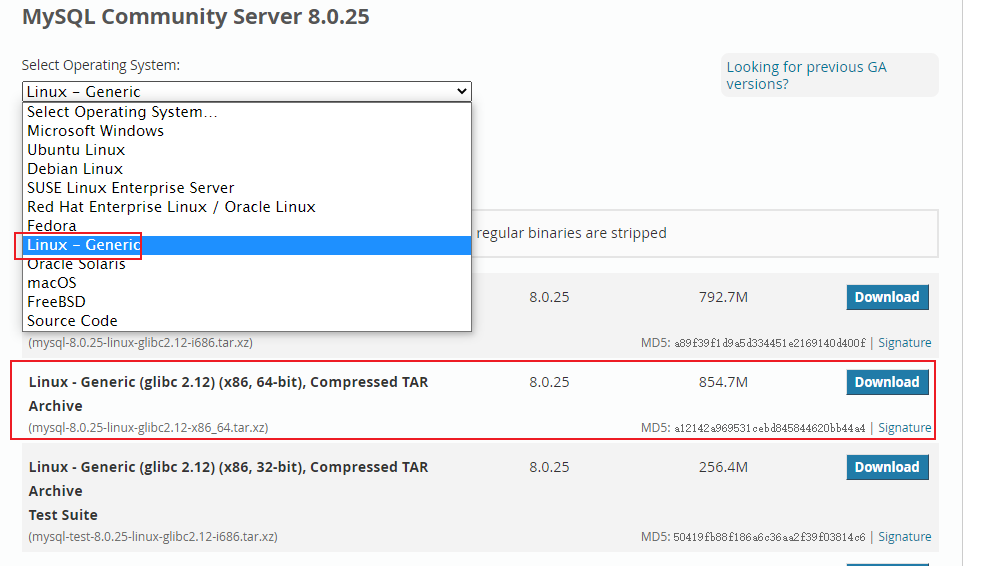Download the 792.7M archive
994x566 pixels.
click(887, 297)
